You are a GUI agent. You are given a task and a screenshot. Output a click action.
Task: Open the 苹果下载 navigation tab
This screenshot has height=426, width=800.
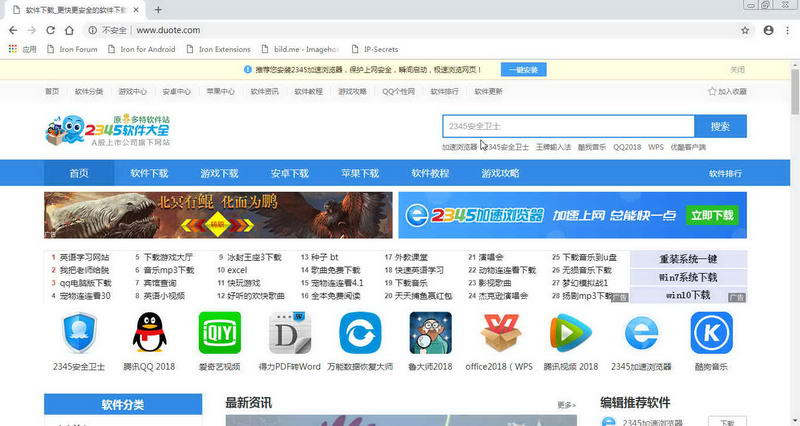point(360,173)
